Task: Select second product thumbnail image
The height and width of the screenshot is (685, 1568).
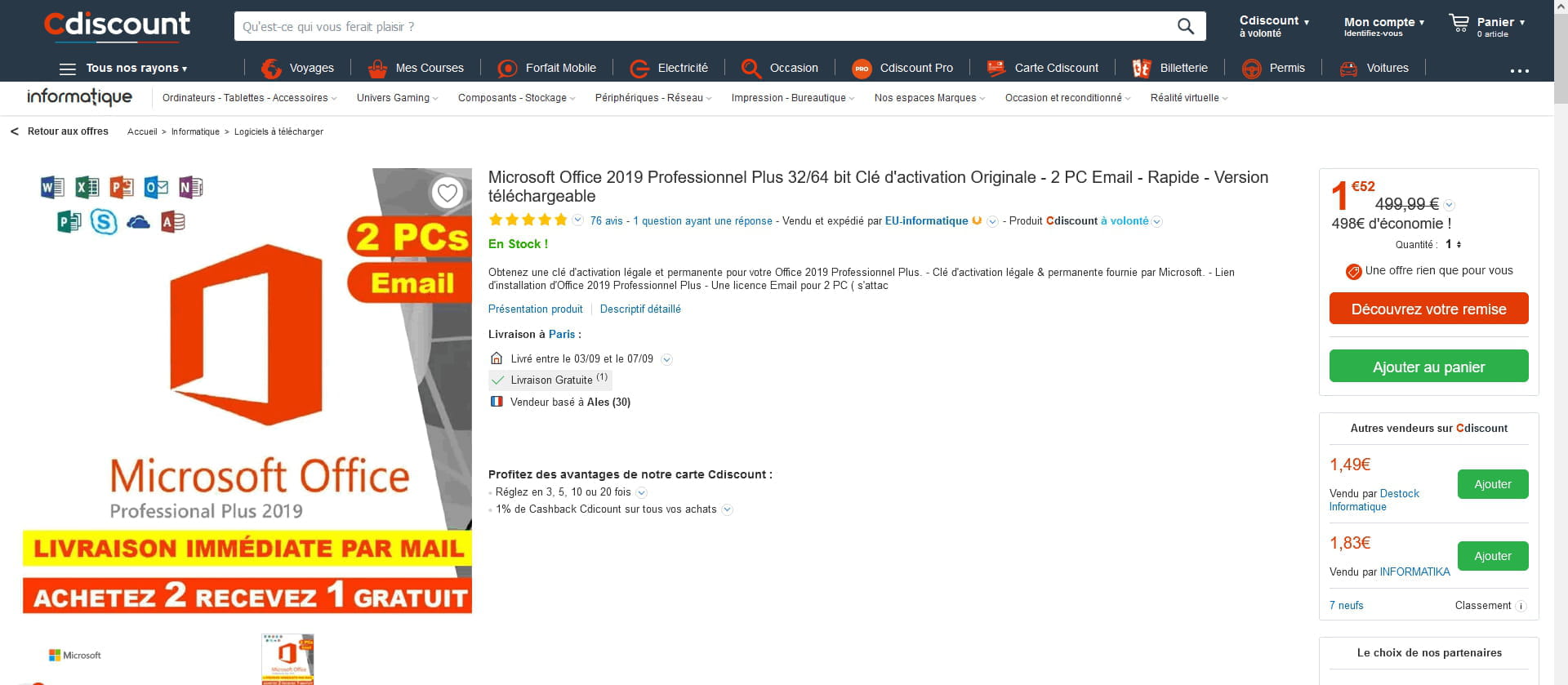Action: (287, 659)
